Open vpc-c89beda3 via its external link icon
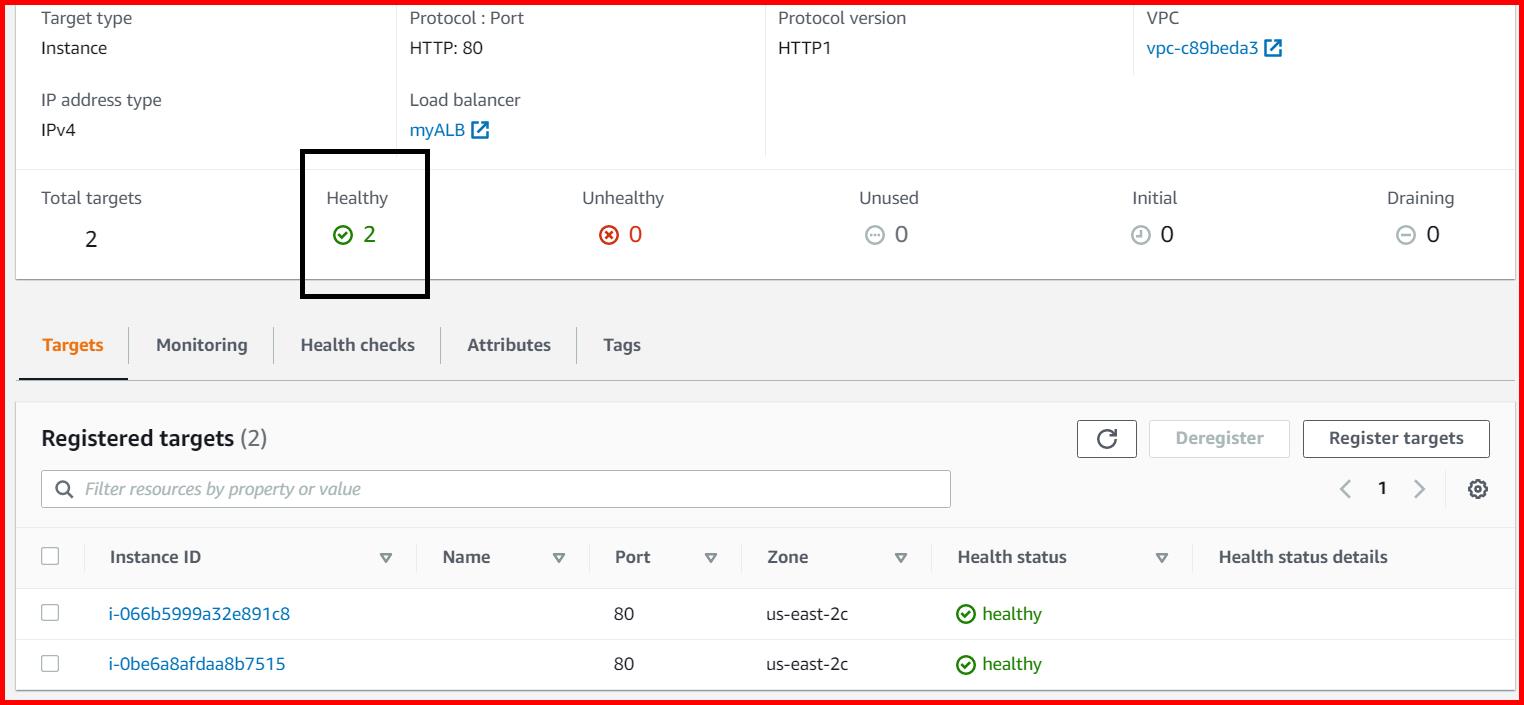 tap(1270, 46)
